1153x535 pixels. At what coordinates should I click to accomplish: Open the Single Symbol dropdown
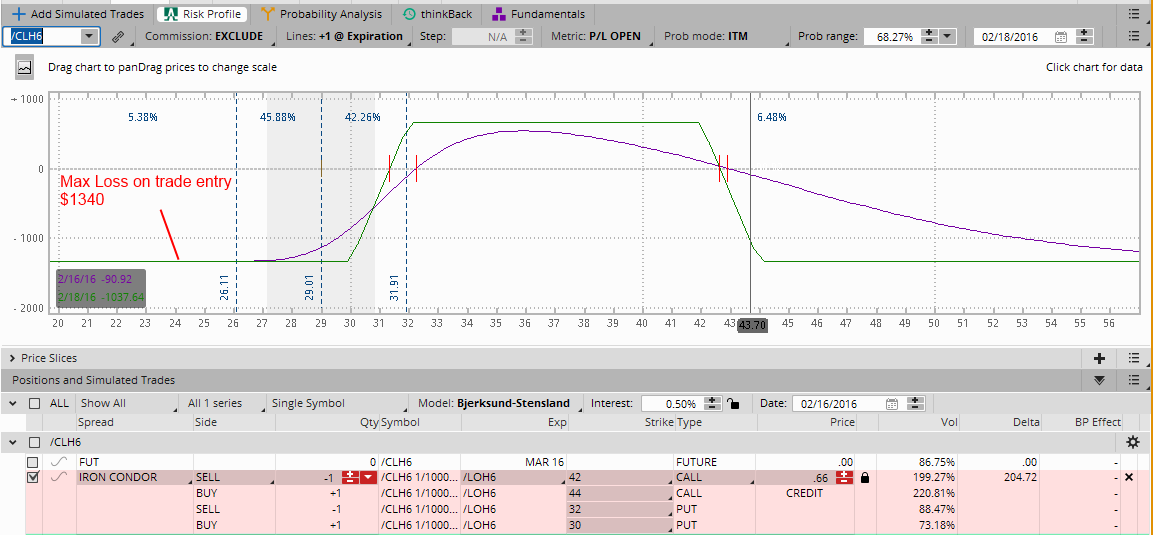[x=338, y=403]
